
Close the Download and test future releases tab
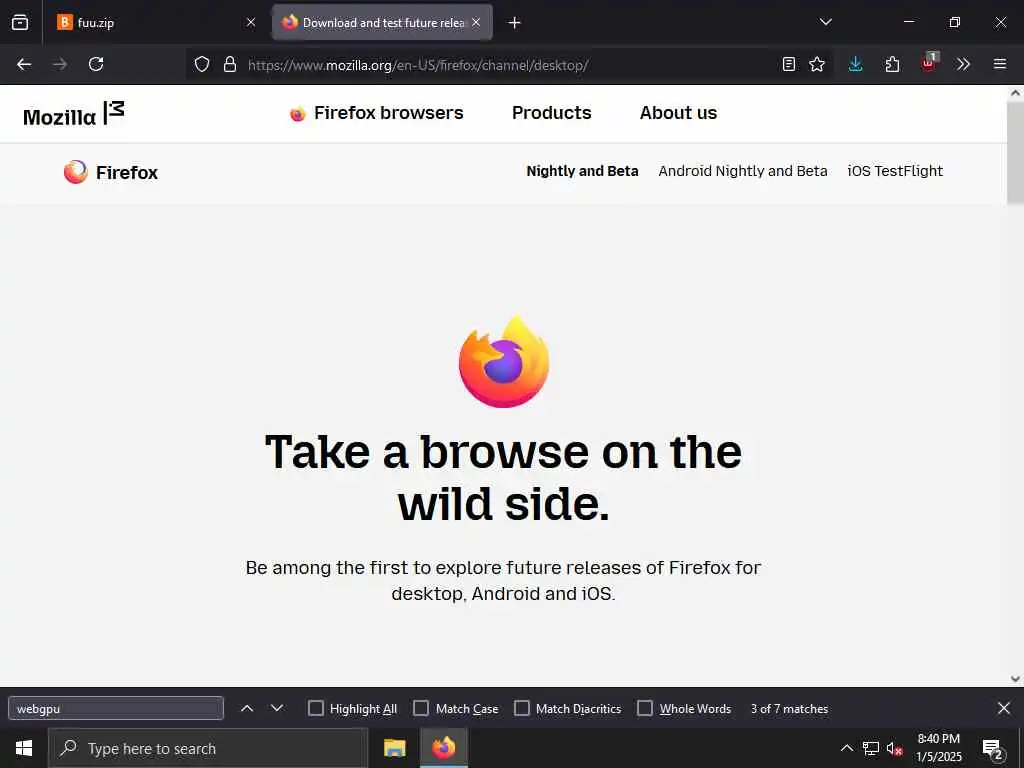476,22
